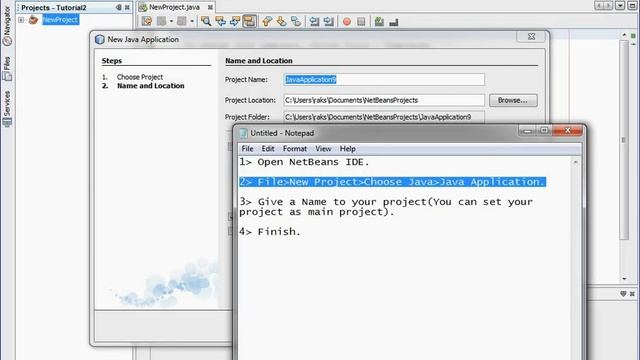Click the Comment toolbar icon
Screen dimensions: 640x360
[379, 21]
